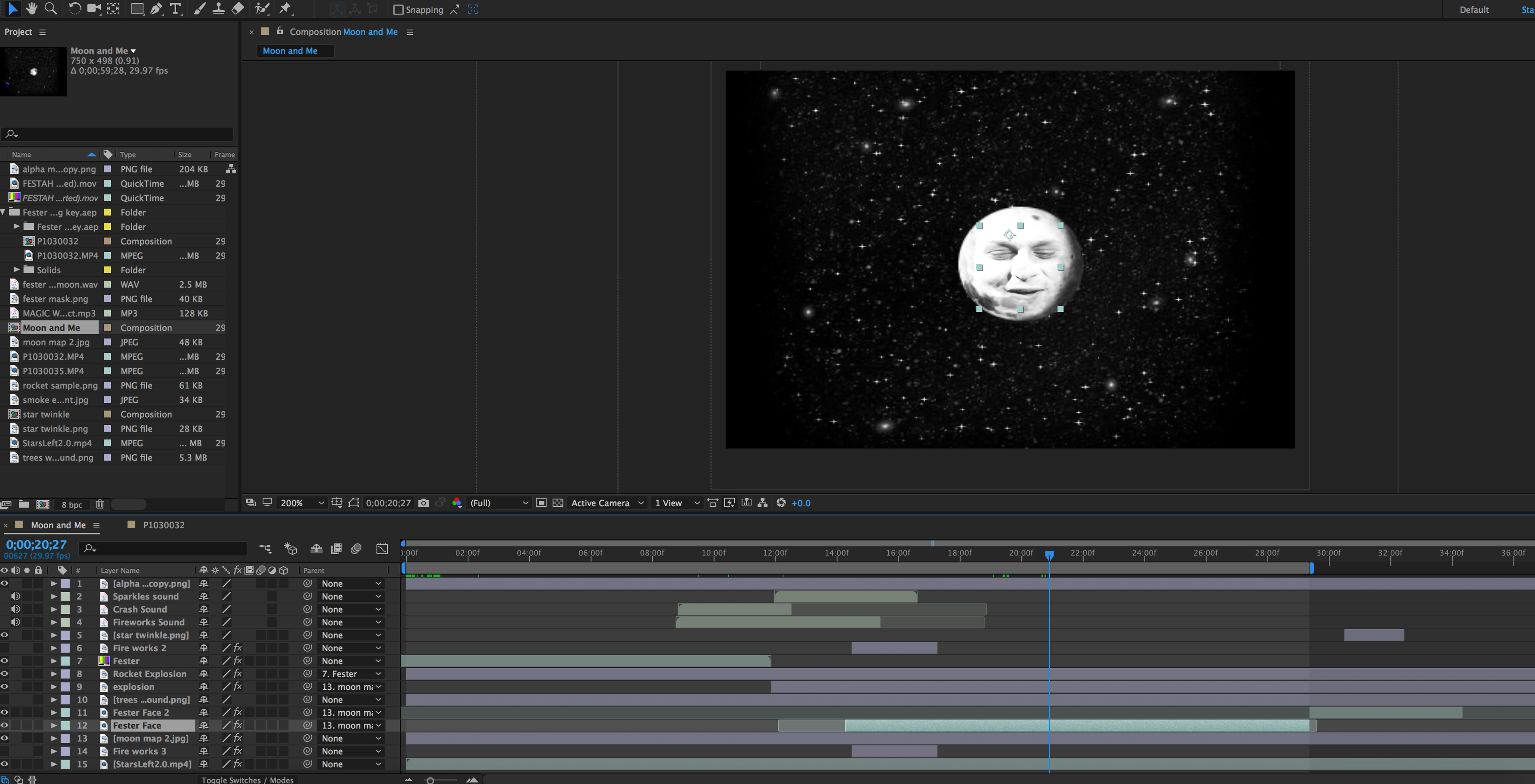Viewport: 1535px width, 784px height.
Task: Select the Type tool
Action: pos(175,8)
